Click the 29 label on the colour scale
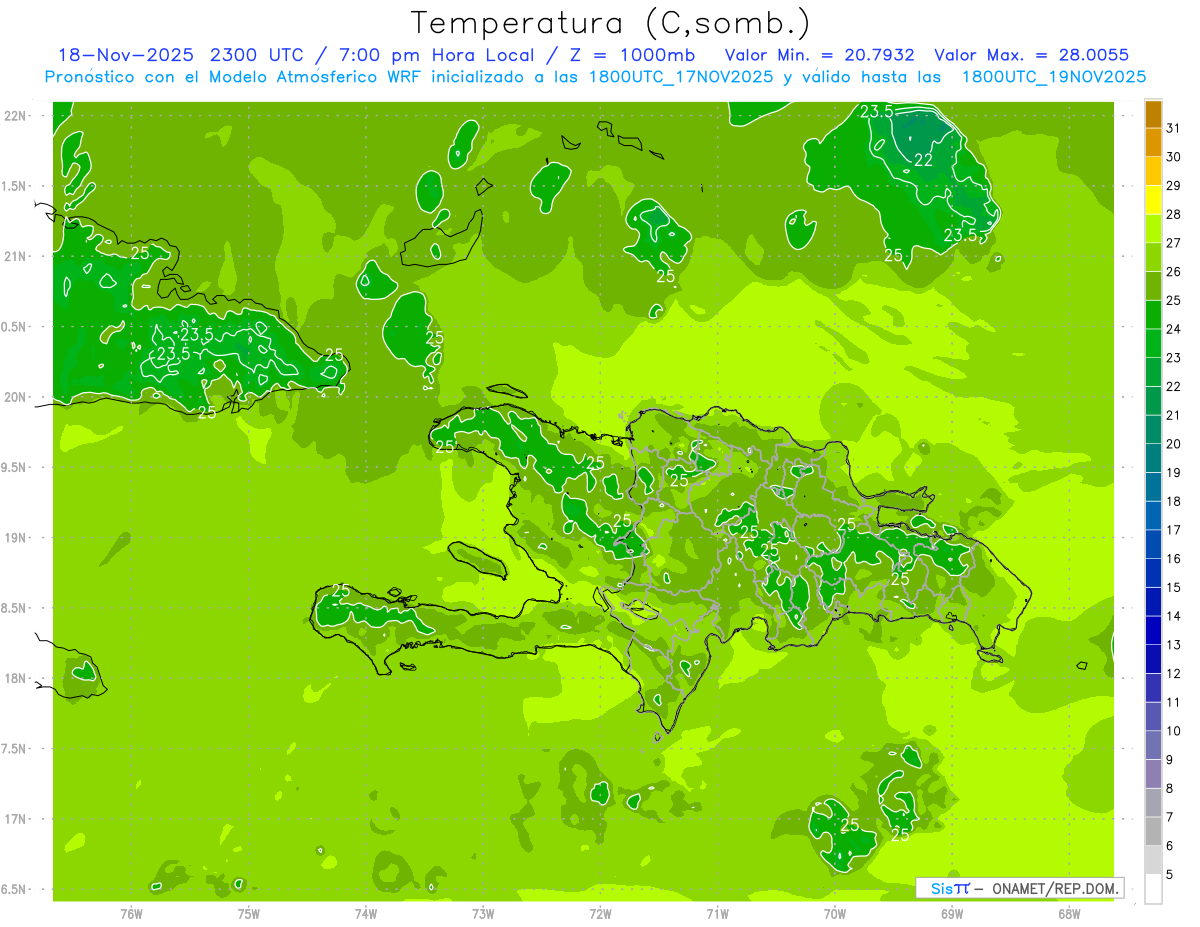This screenshot has height=927, width=1200. 1174,186
